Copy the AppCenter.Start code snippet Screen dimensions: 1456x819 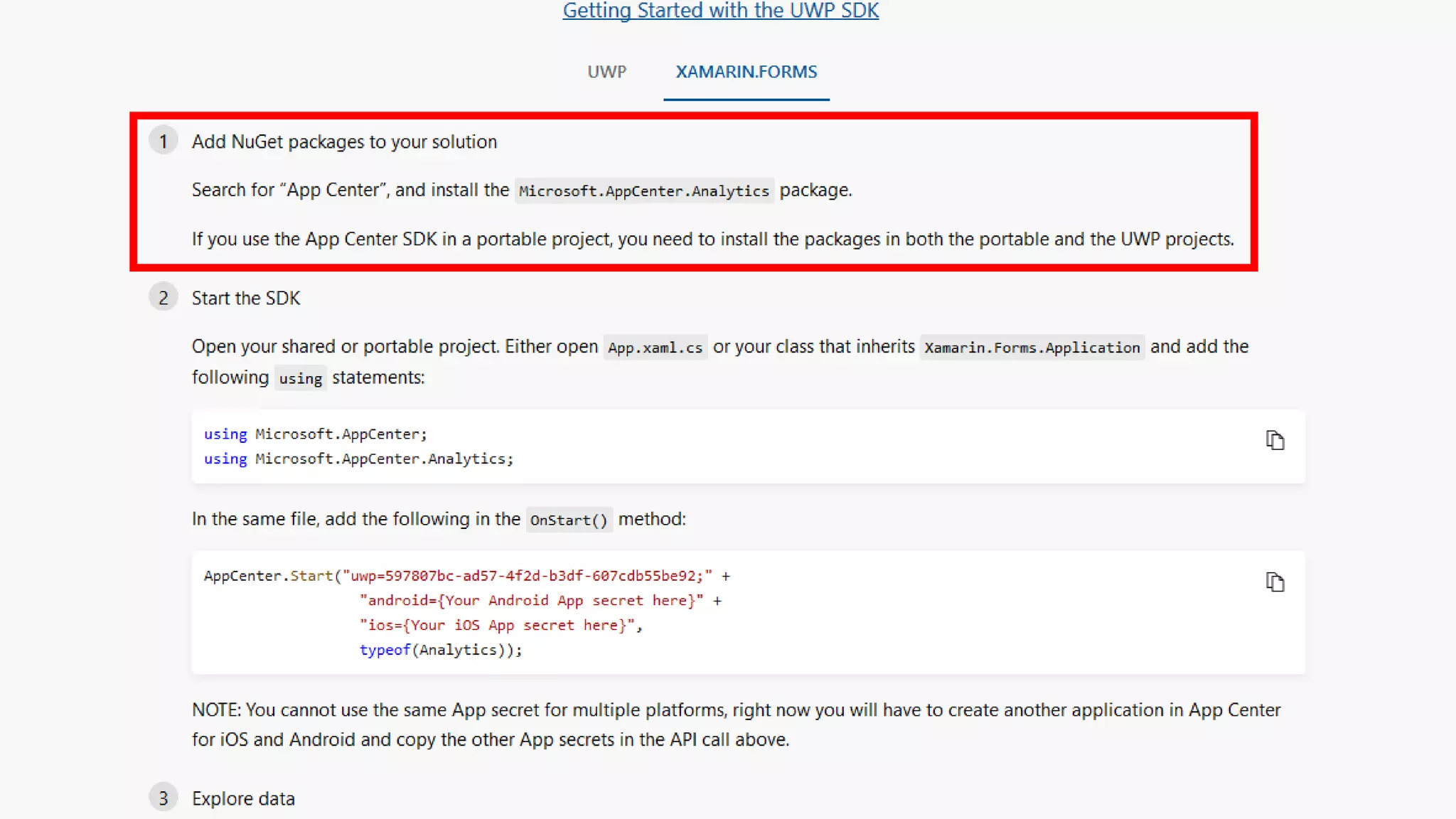coord(1275,582)
